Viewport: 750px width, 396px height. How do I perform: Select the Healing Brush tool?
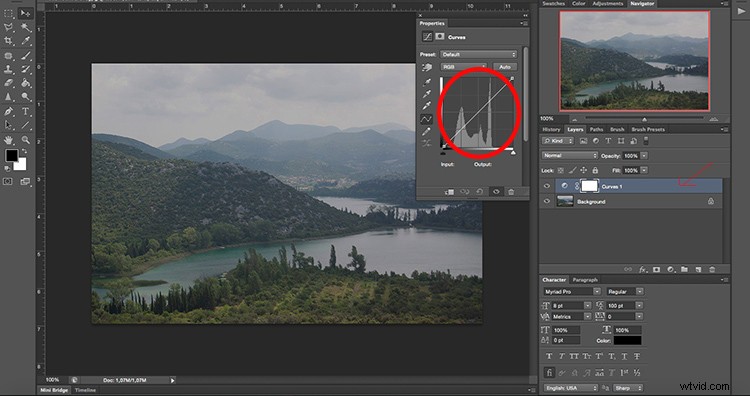[x=9, y=55]
